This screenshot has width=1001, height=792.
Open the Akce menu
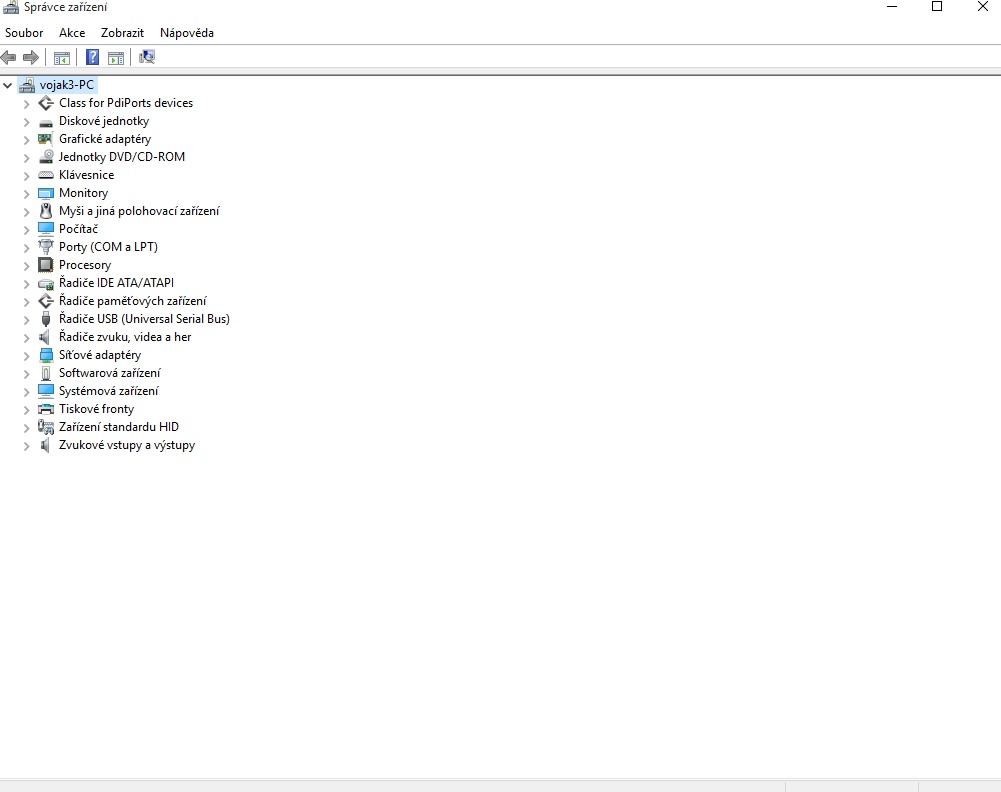(72, 33)
